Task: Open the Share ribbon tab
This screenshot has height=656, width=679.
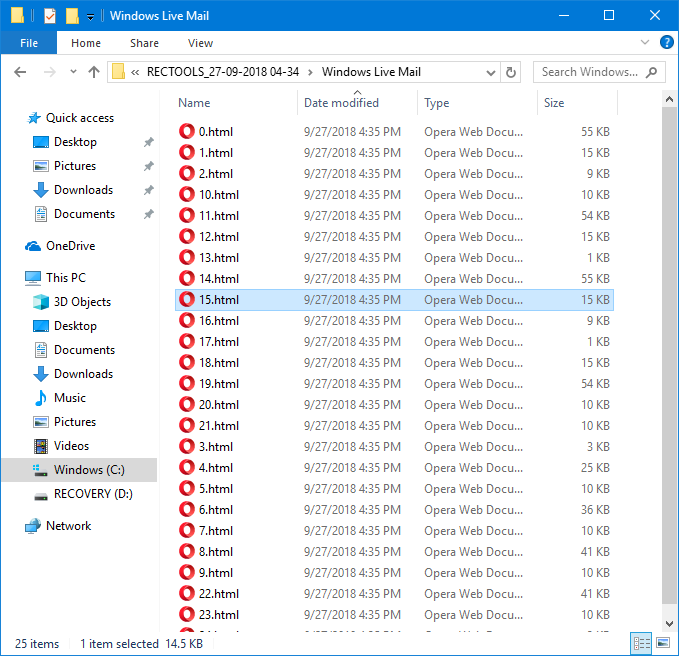Action: coord(144,43)
